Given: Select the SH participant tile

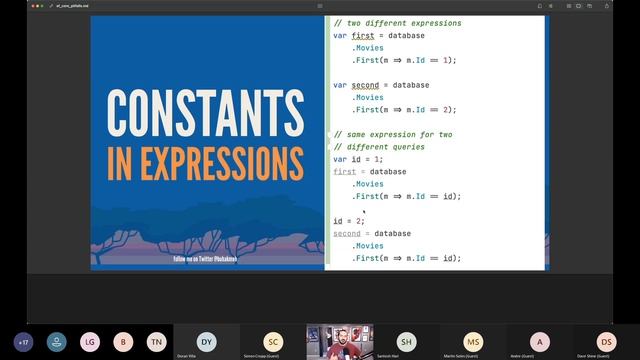Looking at the screenshot, I should click(407, 342).
